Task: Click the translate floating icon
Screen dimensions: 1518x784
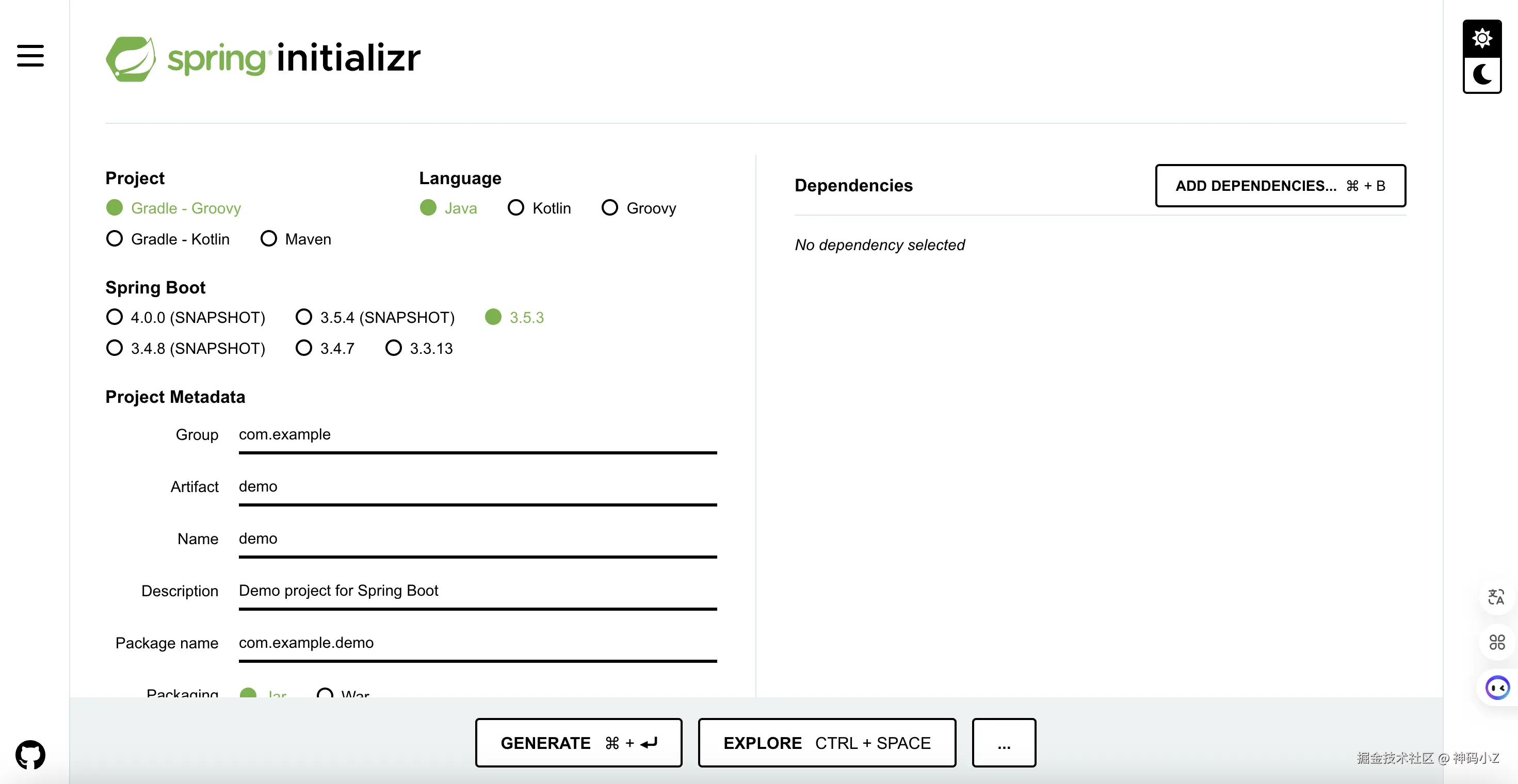Action: 1496,597
